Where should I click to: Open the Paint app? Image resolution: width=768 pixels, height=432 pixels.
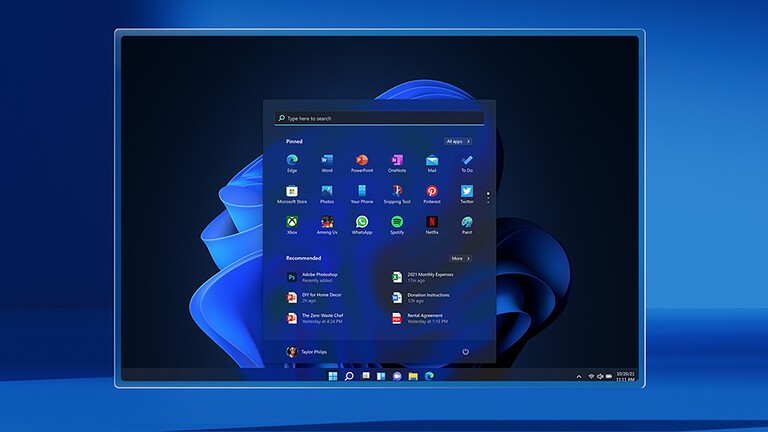click(x=467, y=225)
